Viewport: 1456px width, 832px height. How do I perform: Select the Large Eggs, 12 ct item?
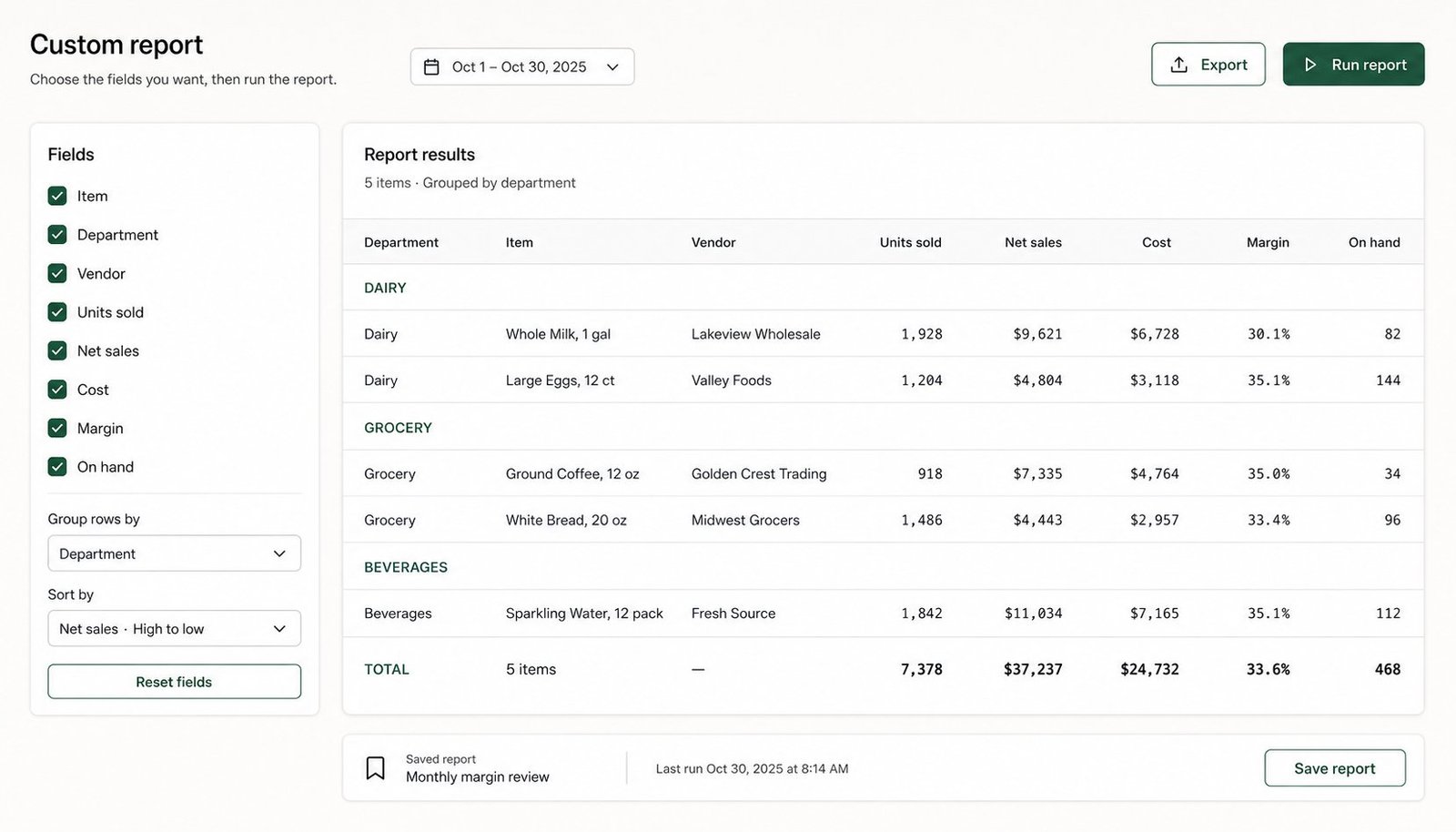(560, 380)
